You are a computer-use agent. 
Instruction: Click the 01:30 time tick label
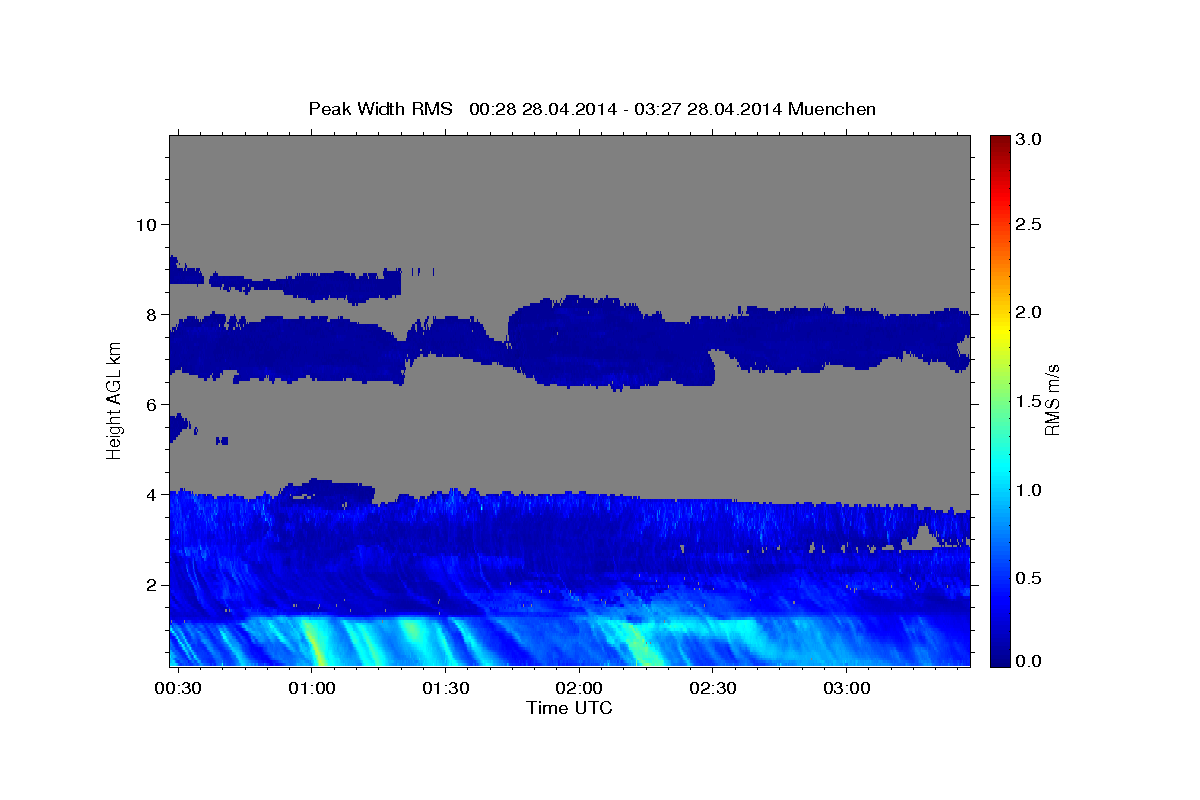(446, 689)
